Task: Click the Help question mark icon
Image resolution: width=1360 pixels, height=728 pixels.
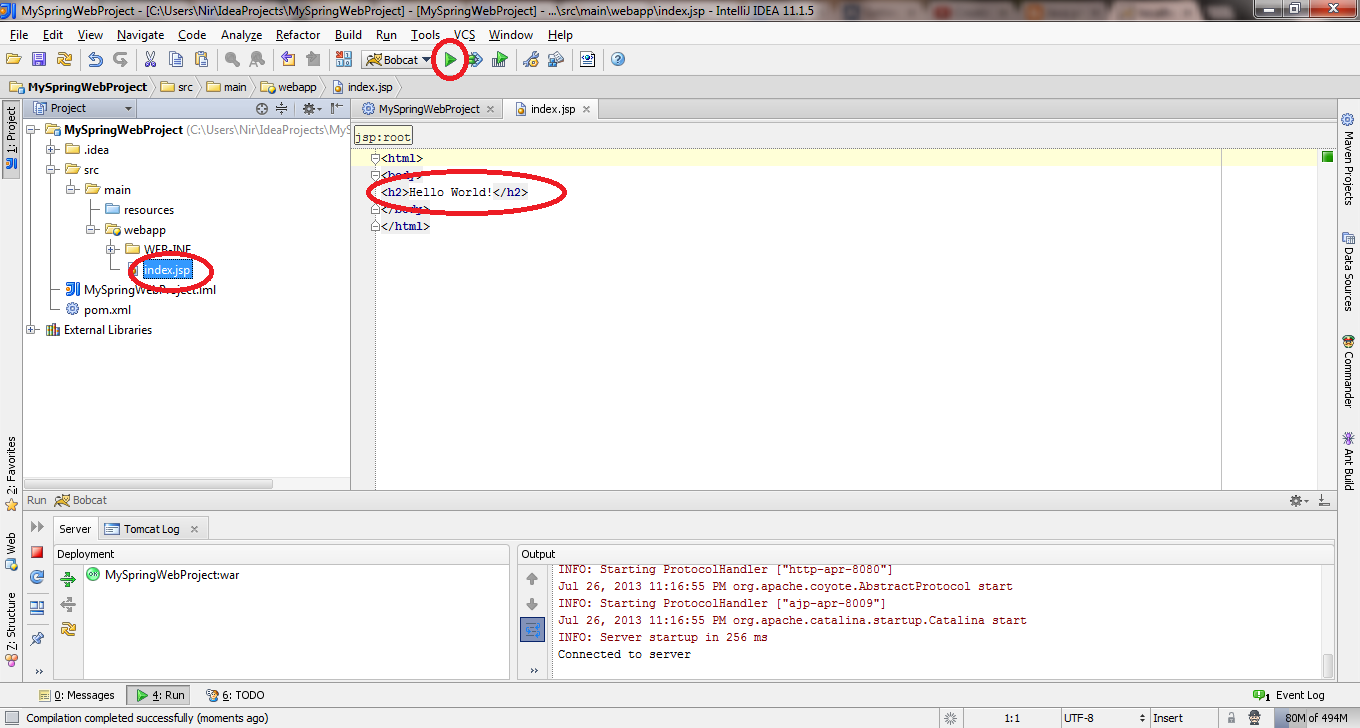Action: tap(618, 60)
